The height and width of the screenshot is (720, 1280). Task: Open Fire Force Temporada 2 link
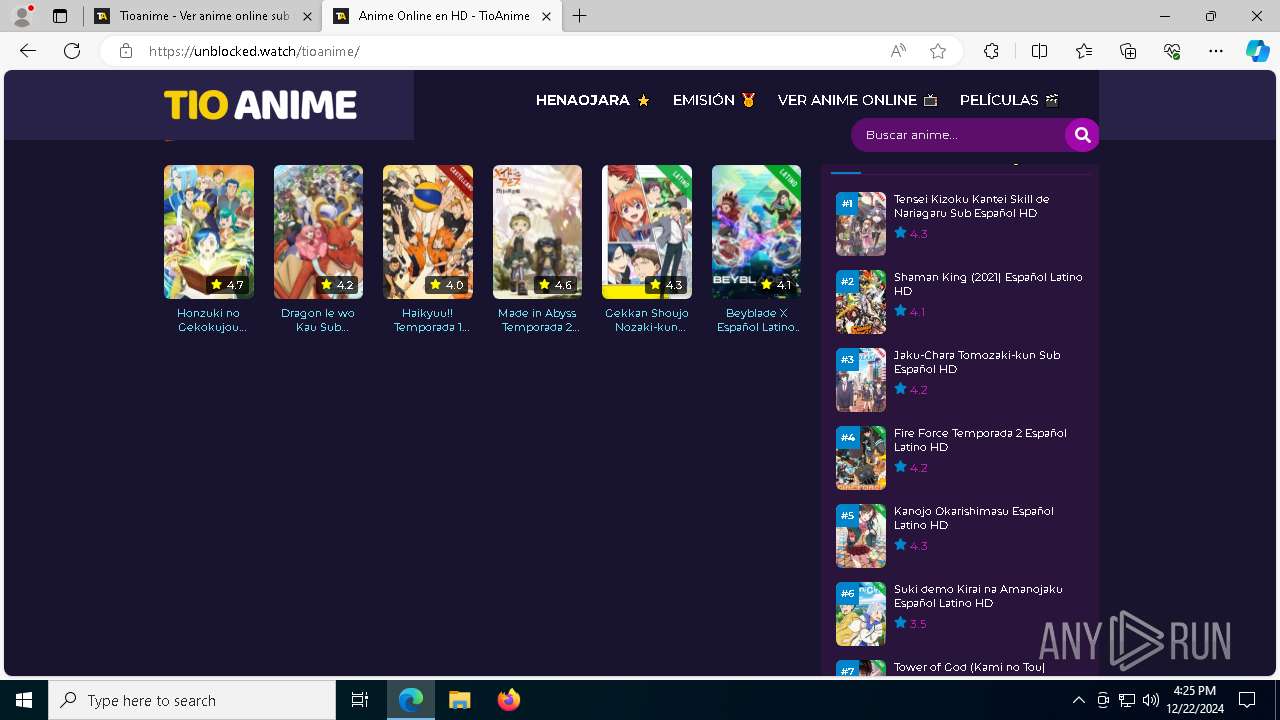point(980,440)
